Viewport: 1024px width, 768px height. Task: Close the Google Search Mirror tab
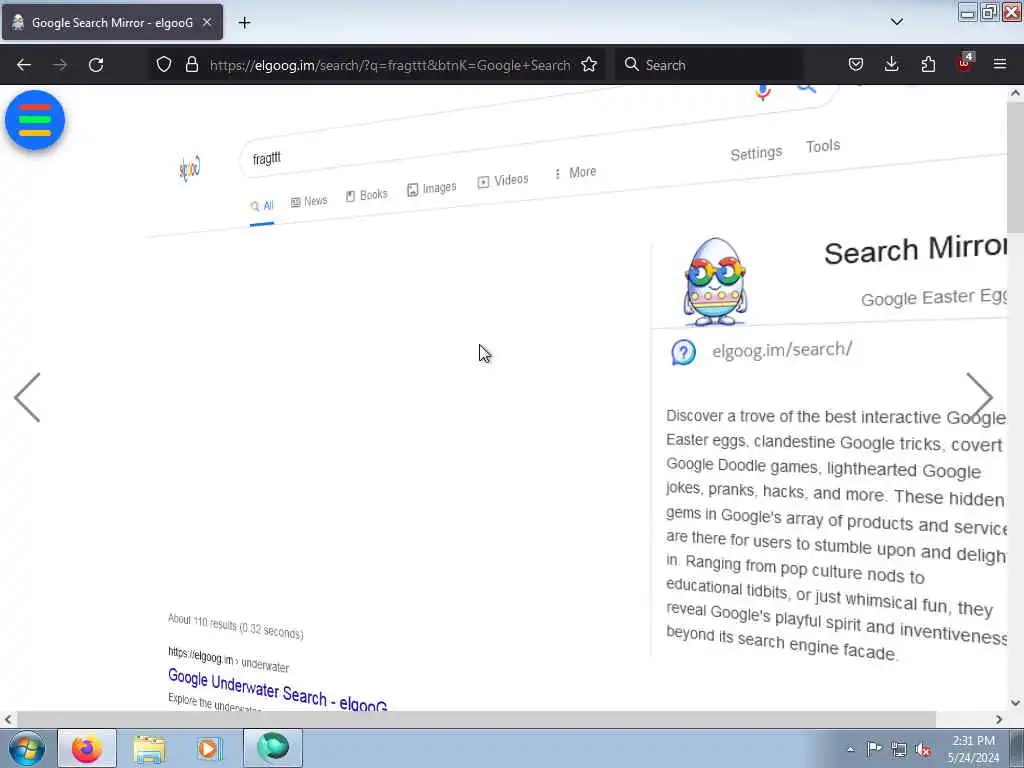point(207,22)
